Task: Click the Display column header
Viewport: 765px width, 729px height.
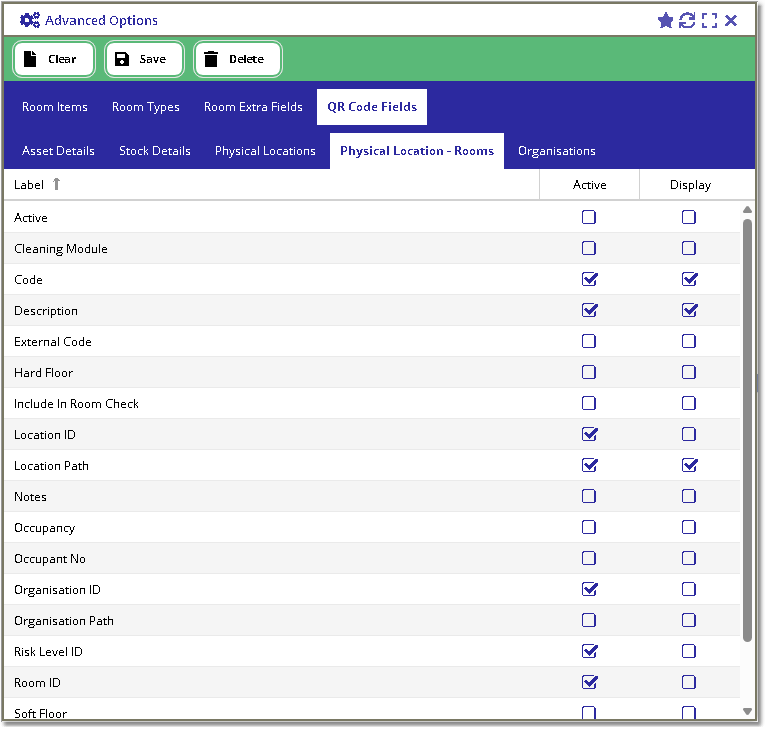Action: pos(690,185)
